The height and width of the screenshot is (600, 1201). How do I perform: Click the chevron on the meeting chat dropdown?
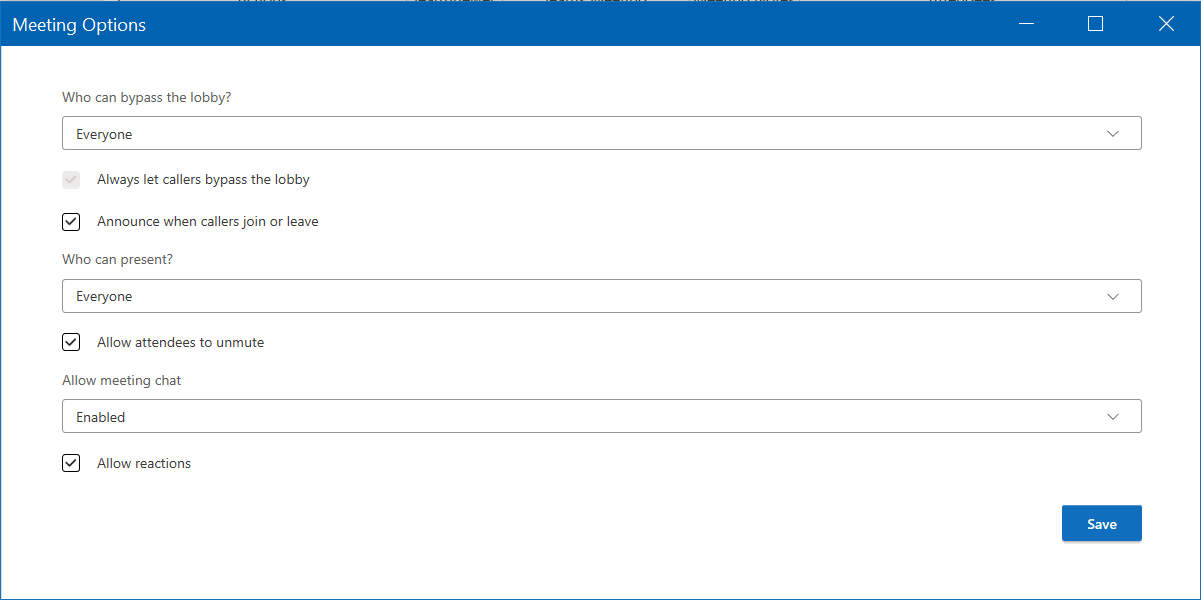[1112, 415]
